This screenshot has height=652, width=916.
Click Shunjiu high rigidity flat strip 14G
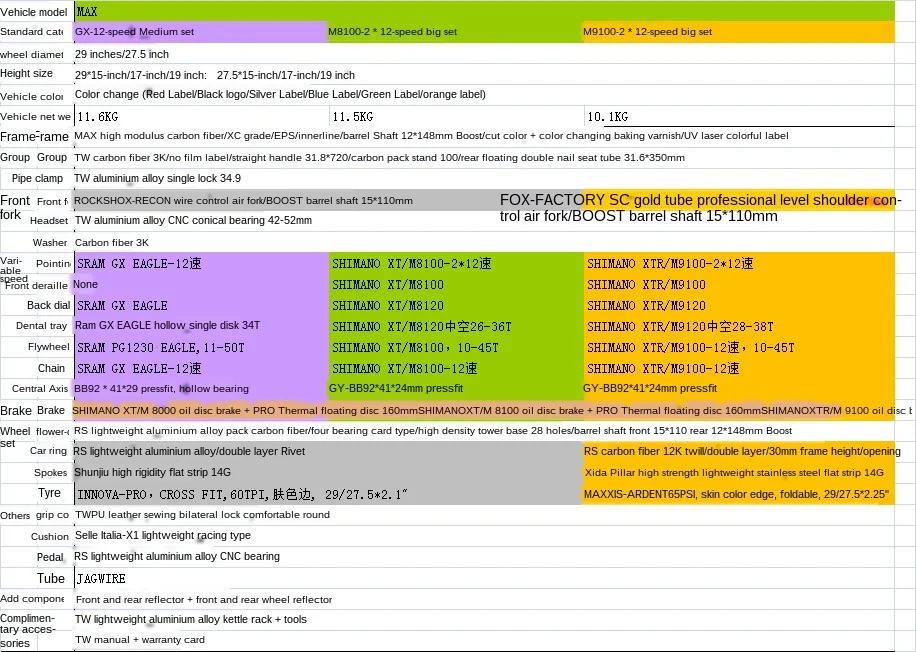click(327, 472)
